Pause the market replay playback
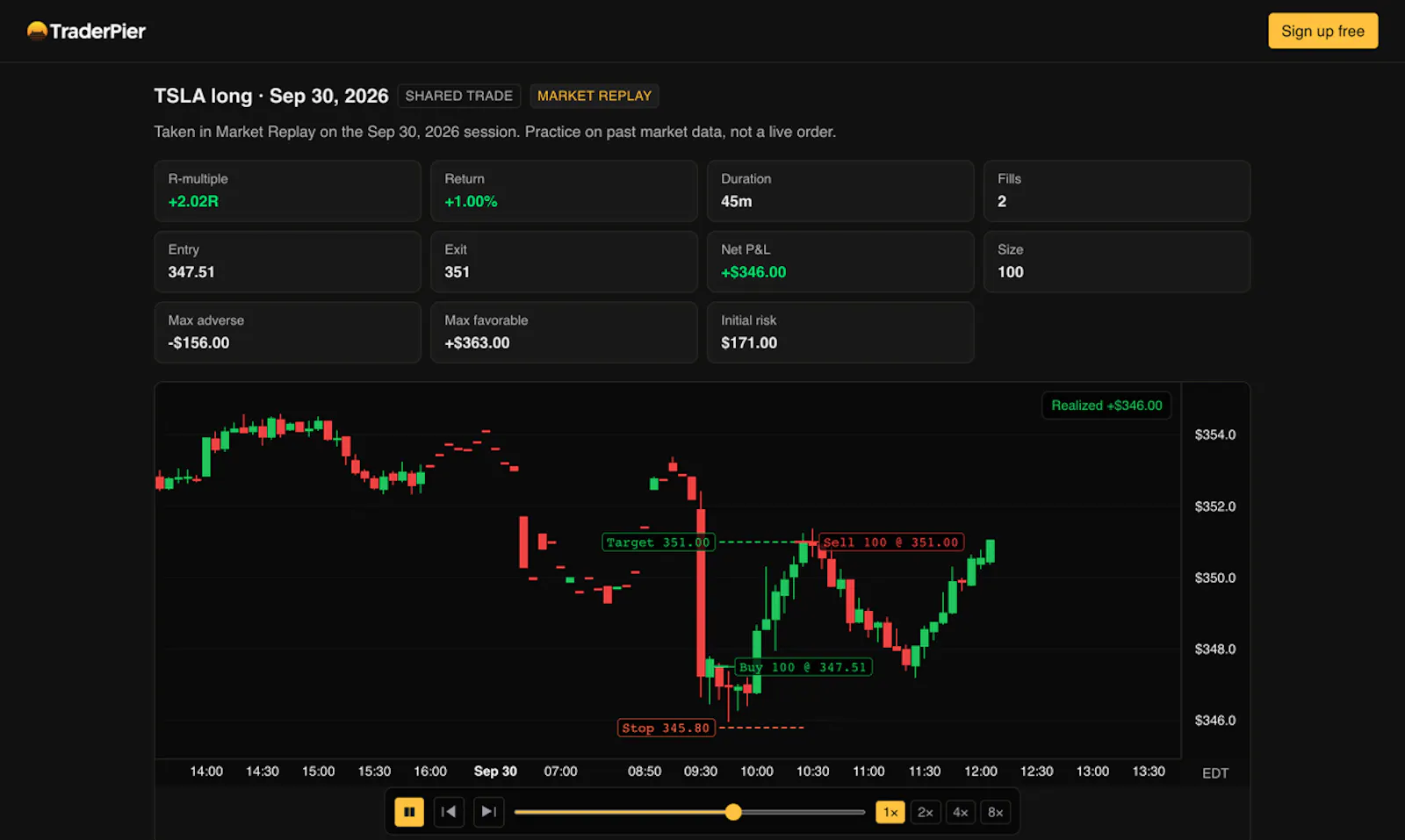1405x840 pixels. click(x=409, y=812)
